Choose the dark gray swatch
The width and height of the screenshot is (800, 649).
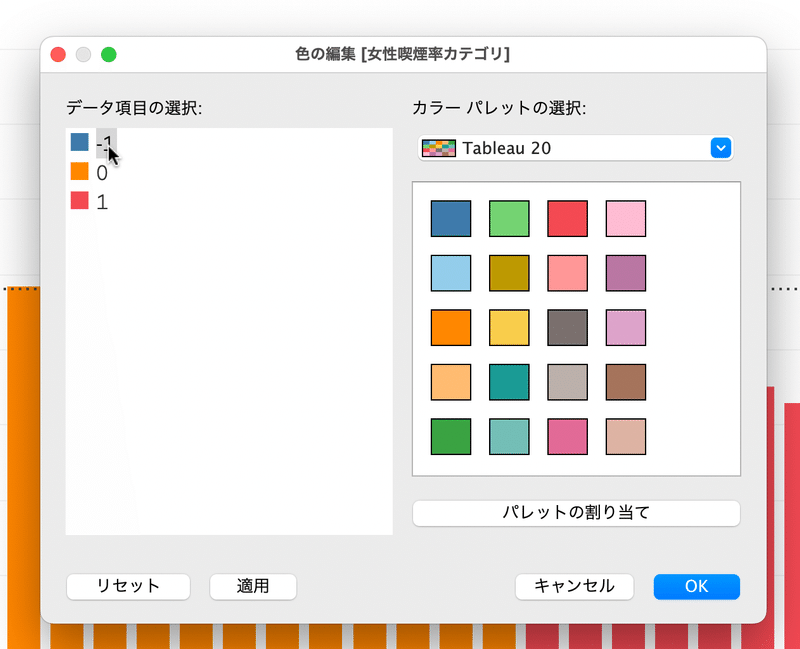click(x=567, y=328)
